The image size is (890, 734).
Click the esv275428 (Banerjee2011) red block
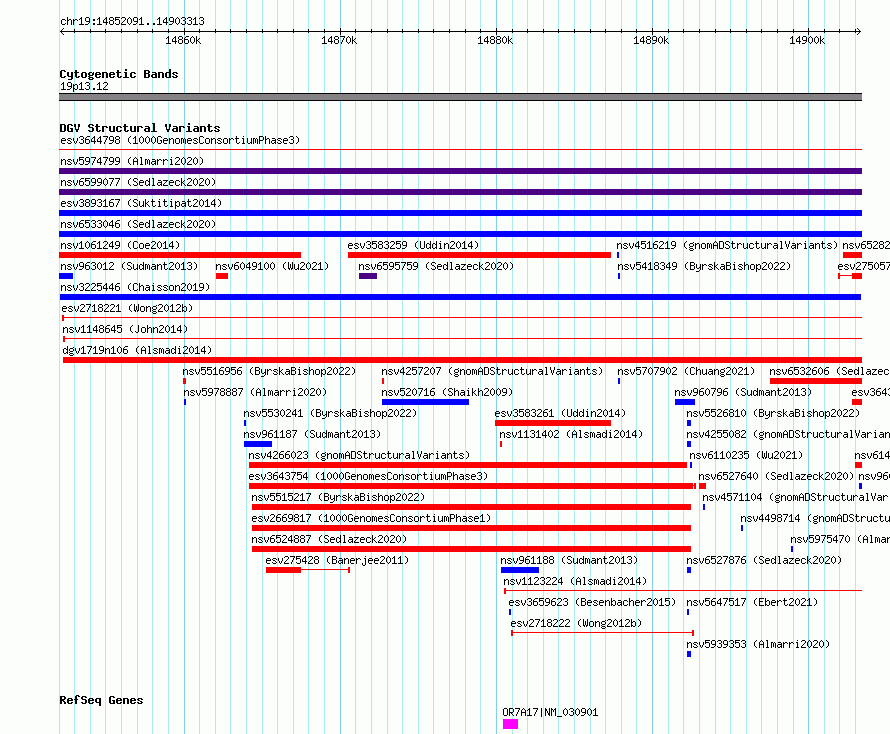pyautogui.click(x=283, y=570)
